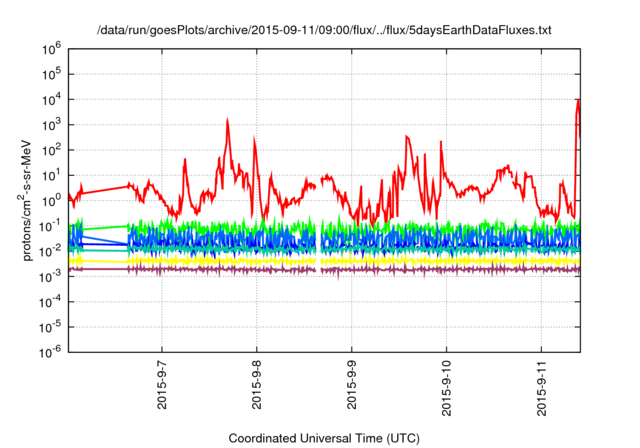Click the purple flux line near 10^-3
This screenshot has height=448, width=640.
(x=324, y=270)
